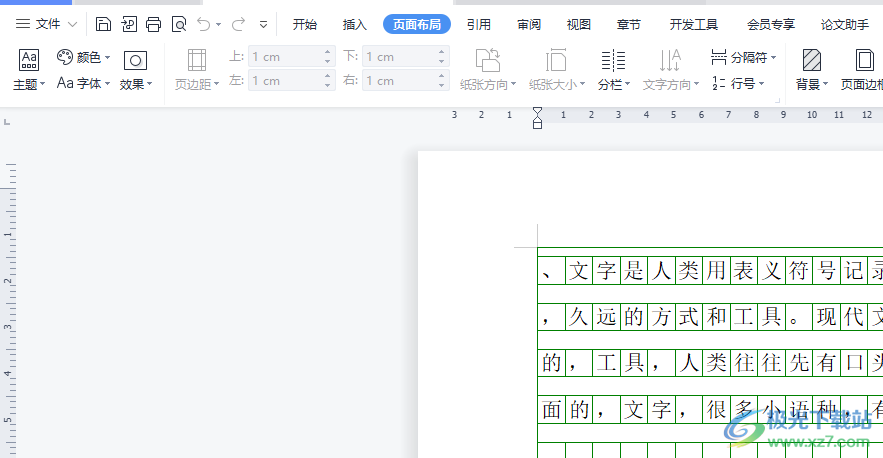883x458 pixels.
Task: Click the Save icon in quick toolbar
Action: point(103,24)
